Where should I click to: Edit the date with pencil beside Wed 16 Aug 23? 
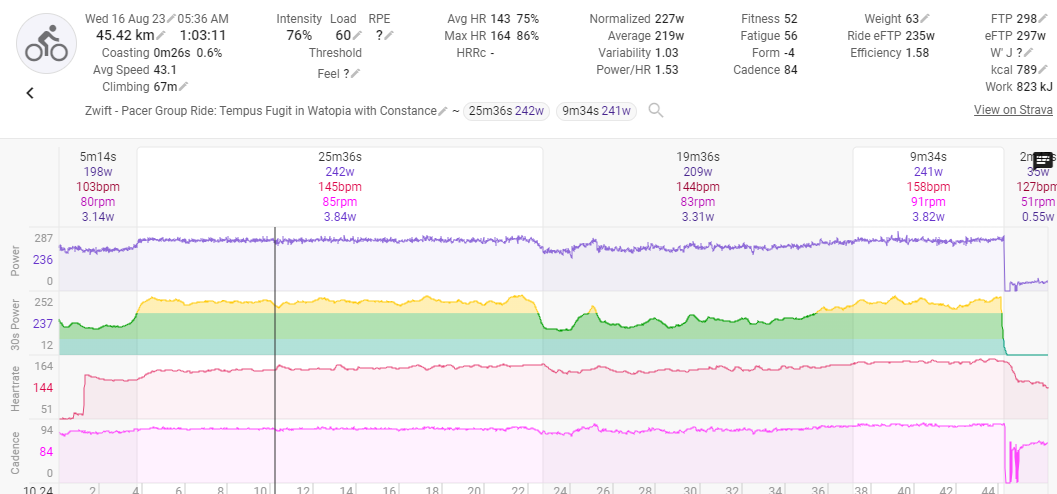coord(172,19)
